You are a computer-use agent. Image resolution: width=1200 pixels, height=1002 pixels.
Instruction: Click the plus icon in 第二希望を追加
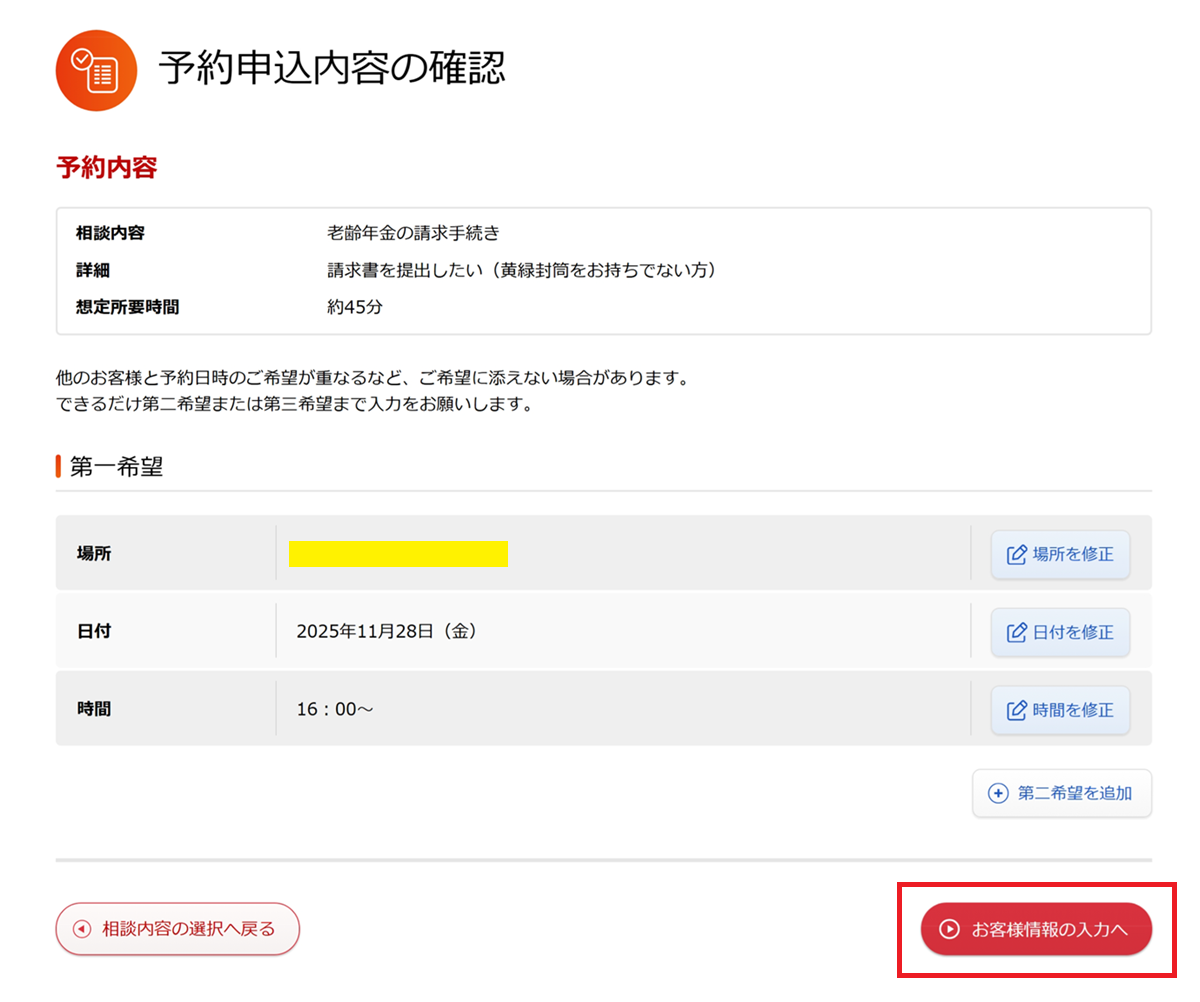tap(998, 793)
